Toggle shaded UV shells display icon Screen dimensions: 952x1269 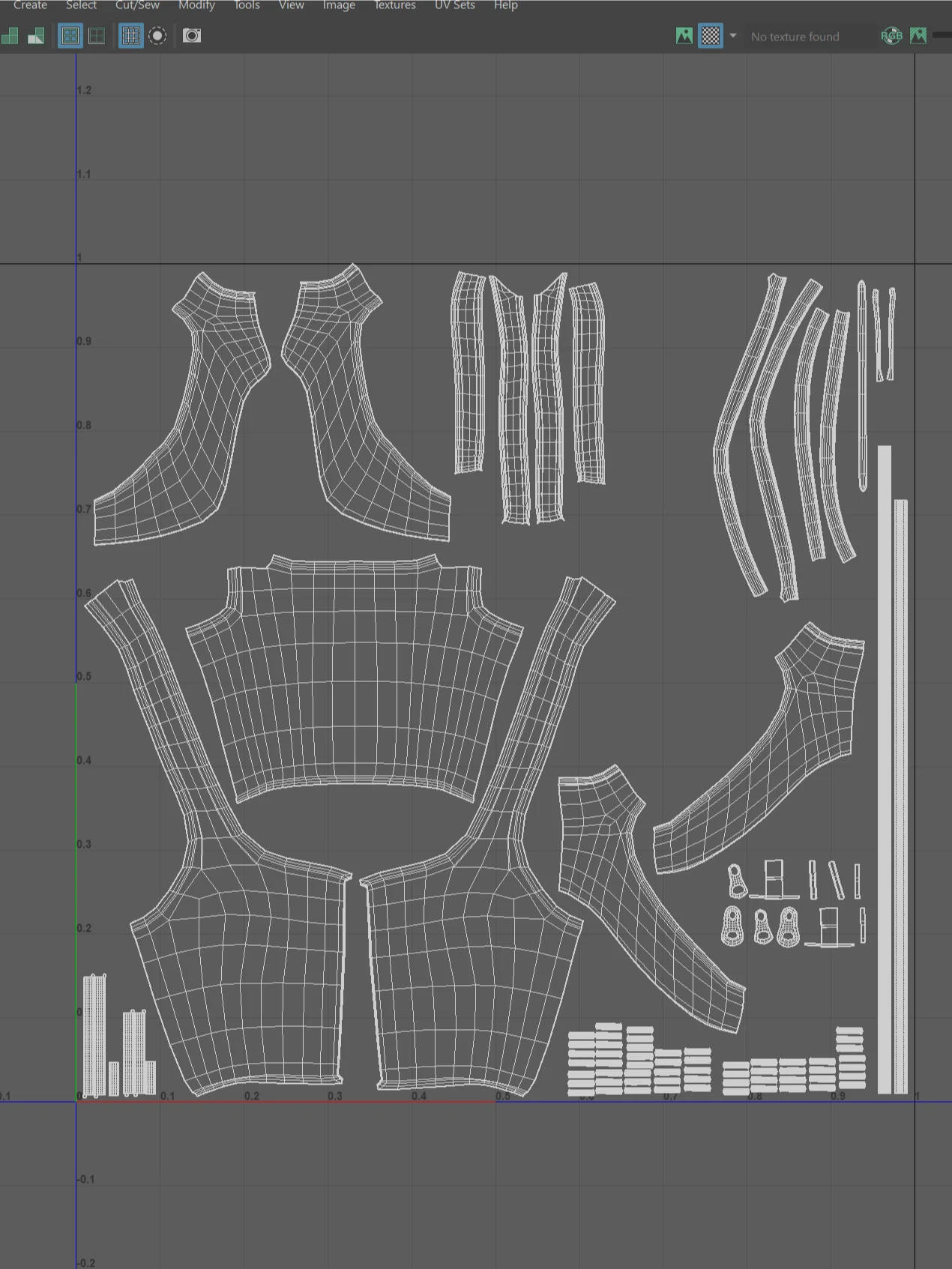(10, 35)
